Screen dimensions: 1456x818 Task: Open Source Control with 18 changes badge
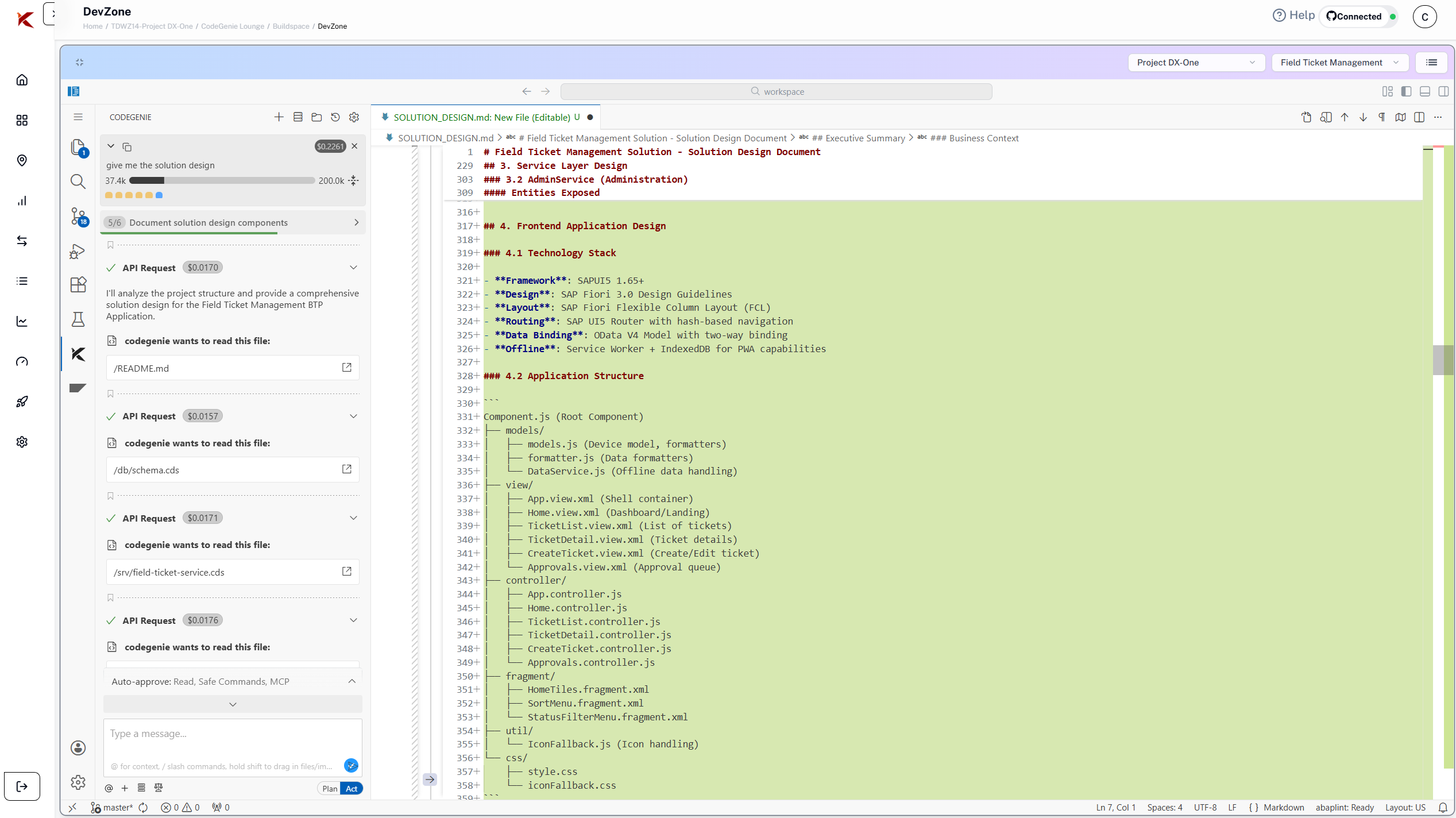coord(78,217)
